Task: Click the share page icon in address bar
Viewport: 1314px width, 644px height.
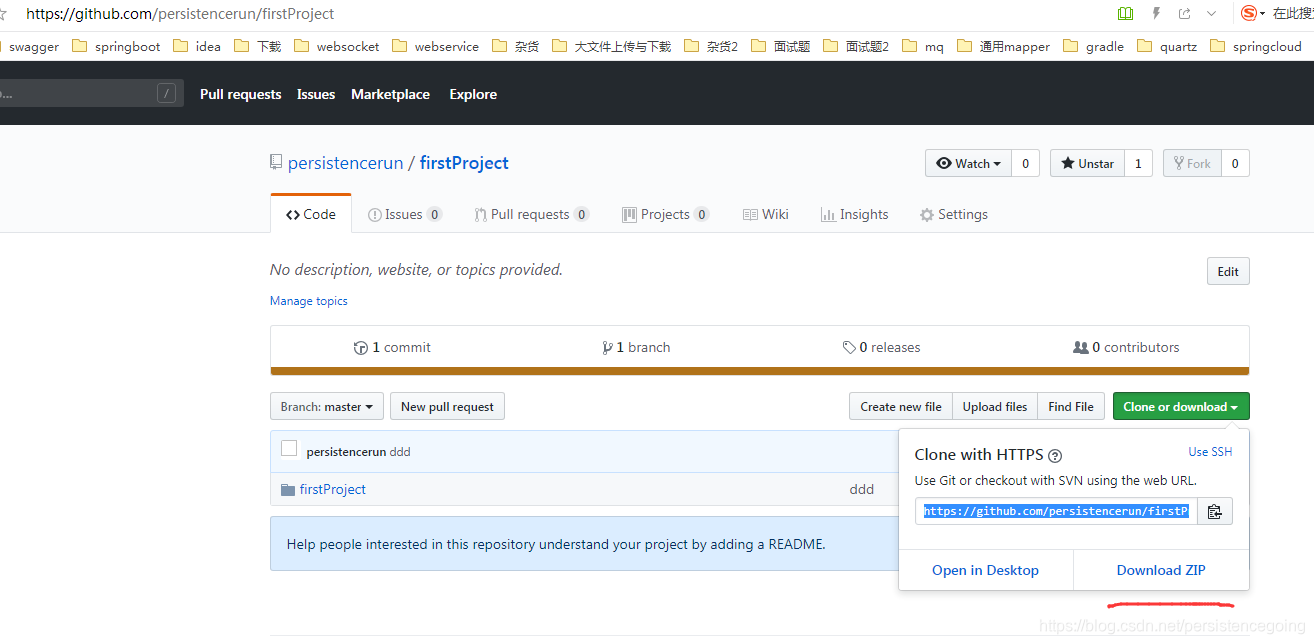Action: point(1185,14)
